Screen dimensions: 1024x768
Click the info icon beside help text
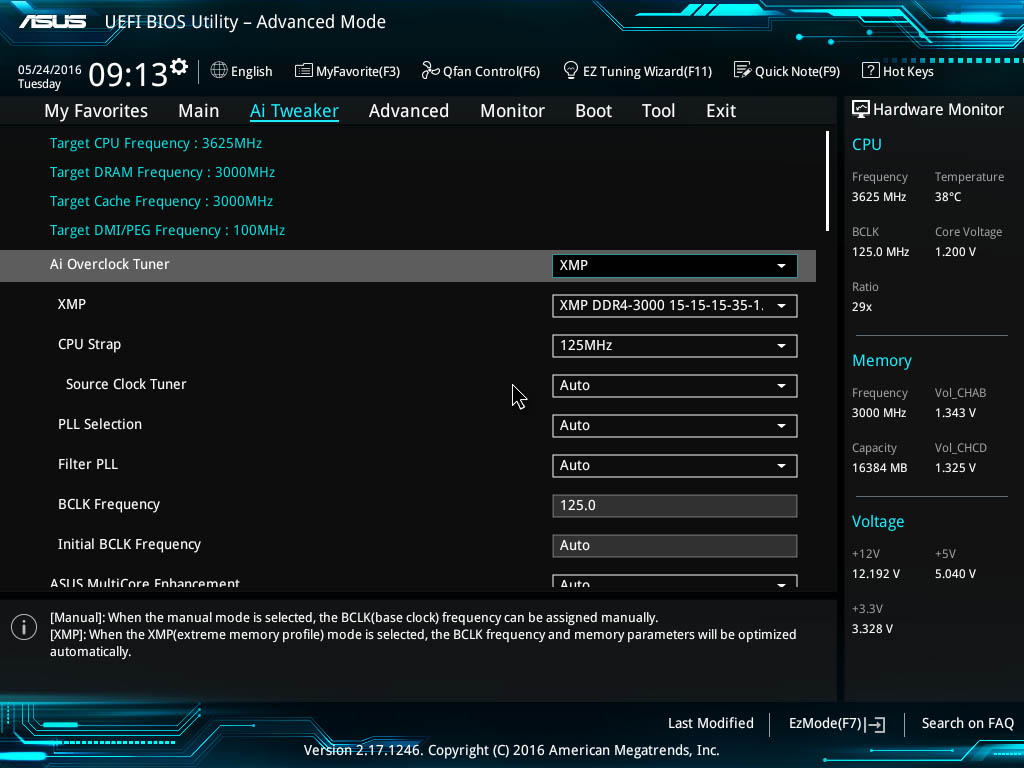point(24,627)
